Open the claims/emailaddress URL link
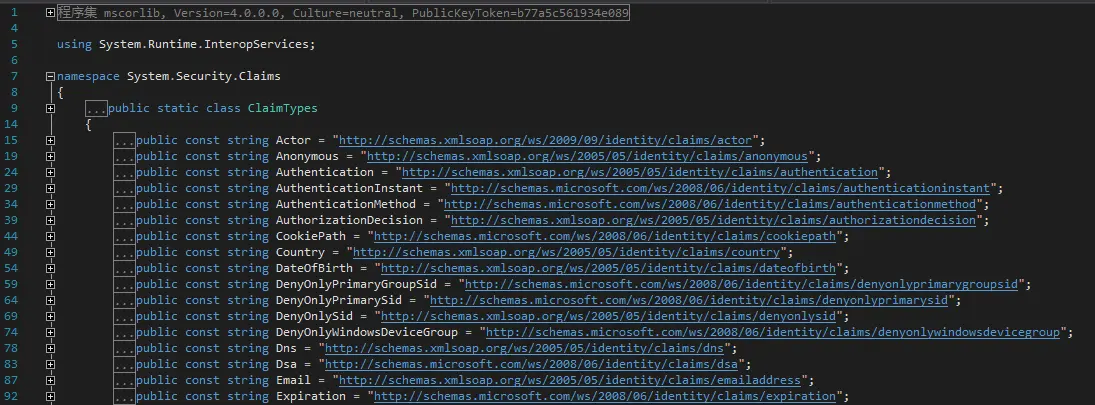Screen dimensions: 1095x405 [570, 381]
